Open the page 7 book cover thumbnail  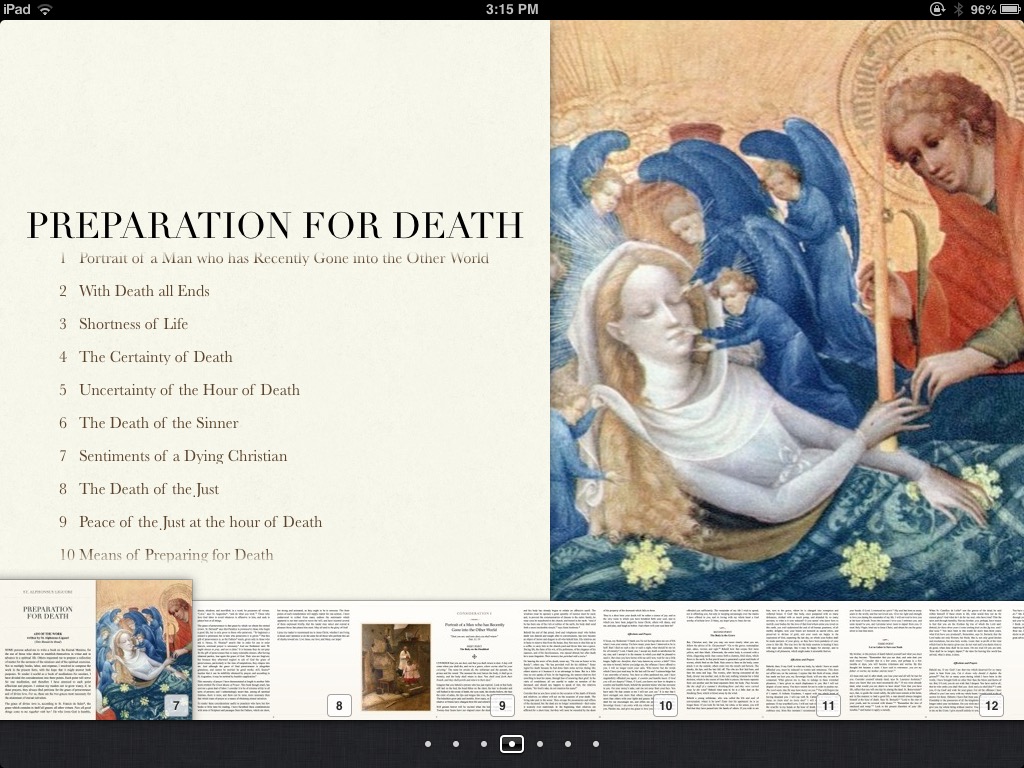click(x=96, y=650)
